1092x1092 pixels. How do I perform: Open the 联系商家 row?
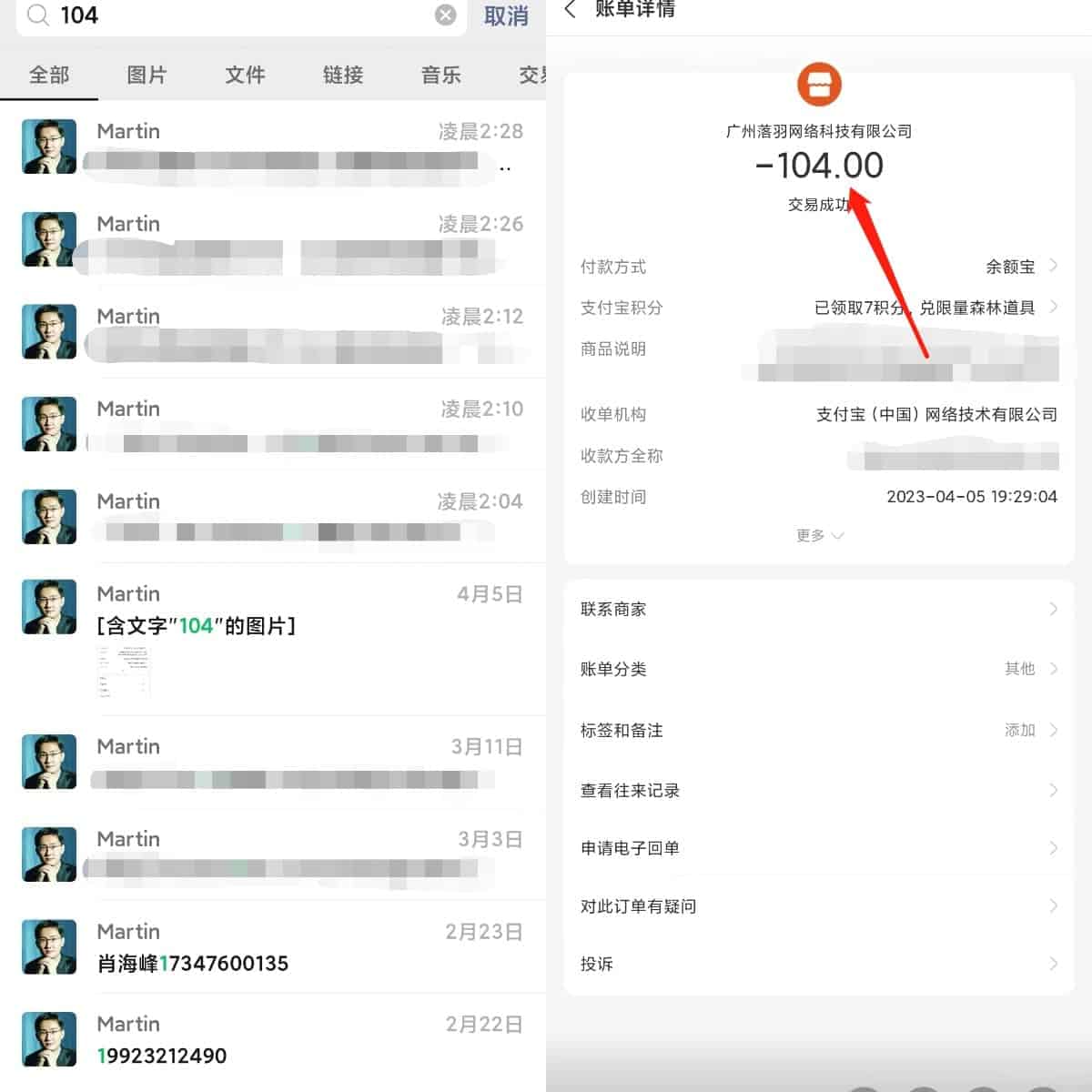pos(819,609)
